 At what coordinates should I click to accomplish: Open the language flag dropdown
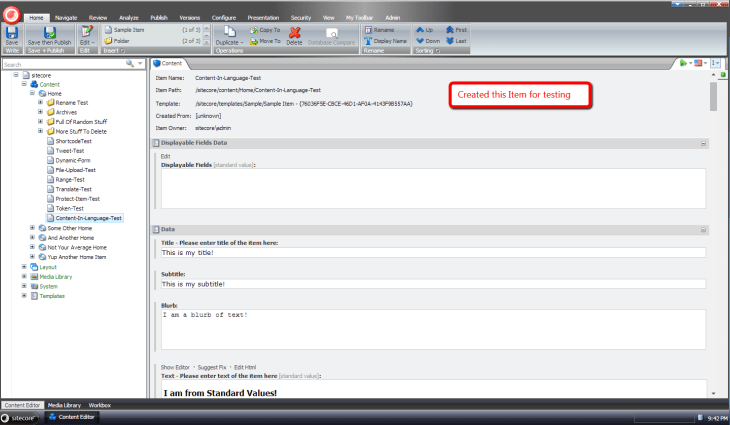click(x=700, y=63)
